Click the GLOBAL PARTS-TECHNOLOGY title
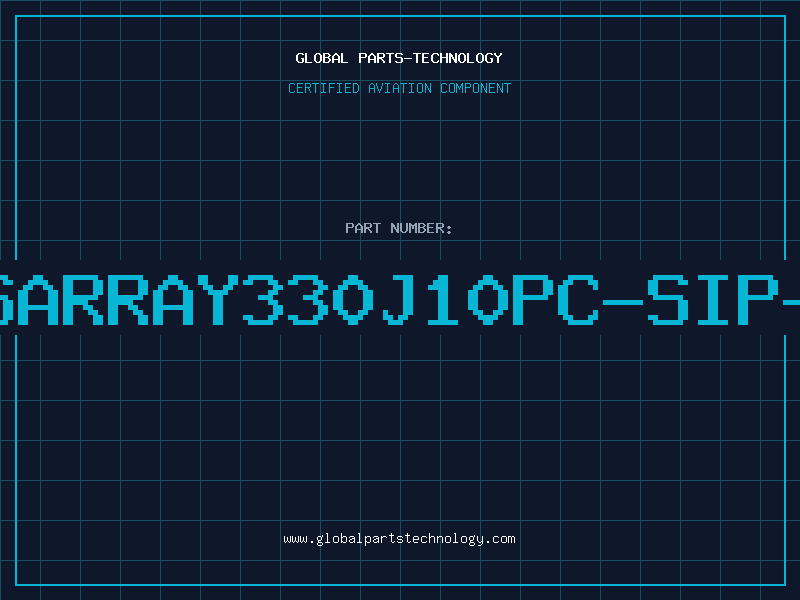 pos(399,58)
